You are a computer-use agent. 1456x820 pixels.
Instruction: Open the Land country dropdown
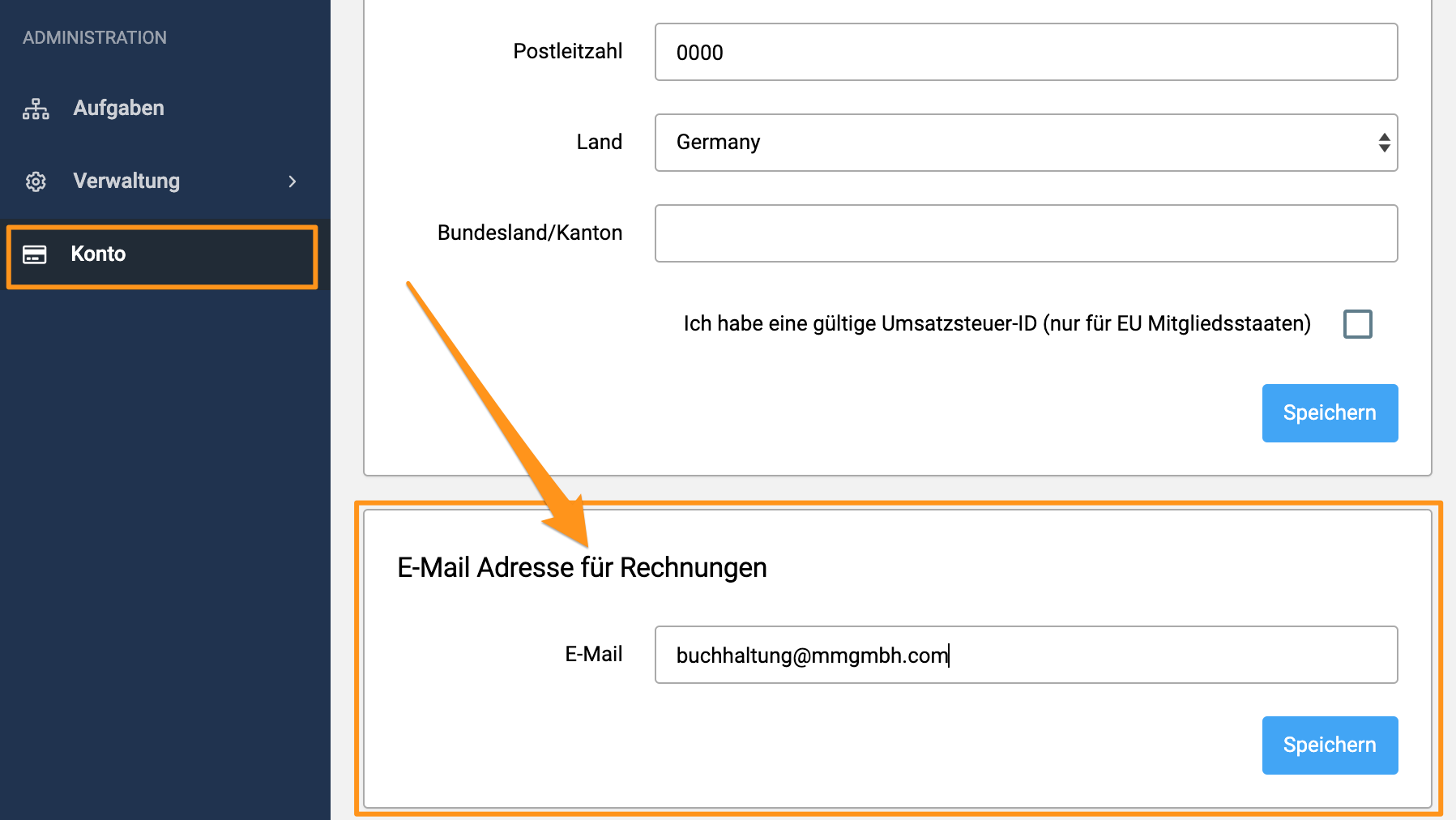tap(1026, 143)
